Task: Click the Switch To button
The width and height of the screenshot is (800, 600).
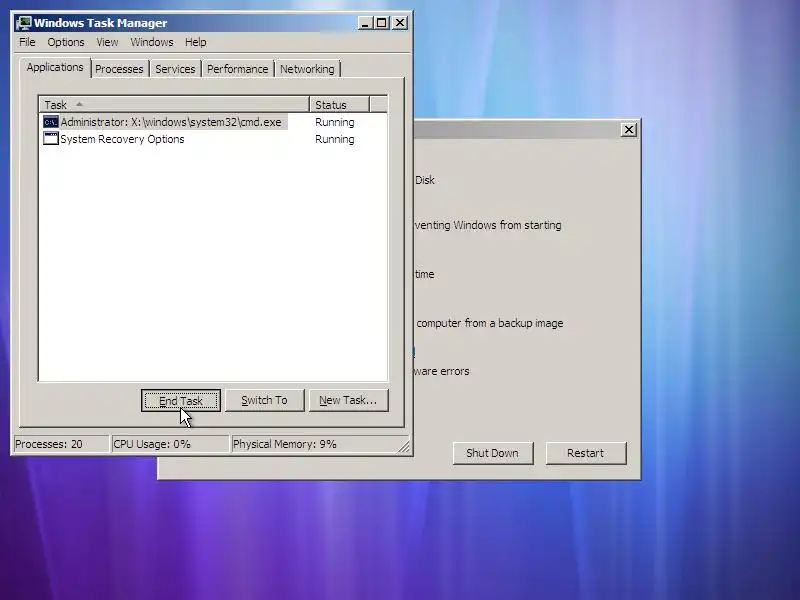Action: pos(264,401)
